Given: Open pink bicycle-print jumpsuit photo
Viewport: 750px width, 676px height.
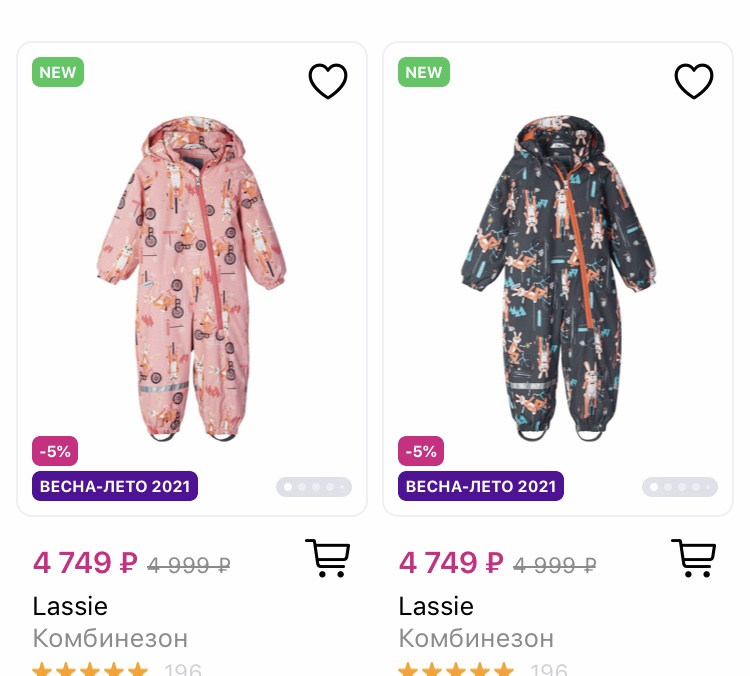Looking at the screenshot, I should pyautogui.click(x=192, y=278).
